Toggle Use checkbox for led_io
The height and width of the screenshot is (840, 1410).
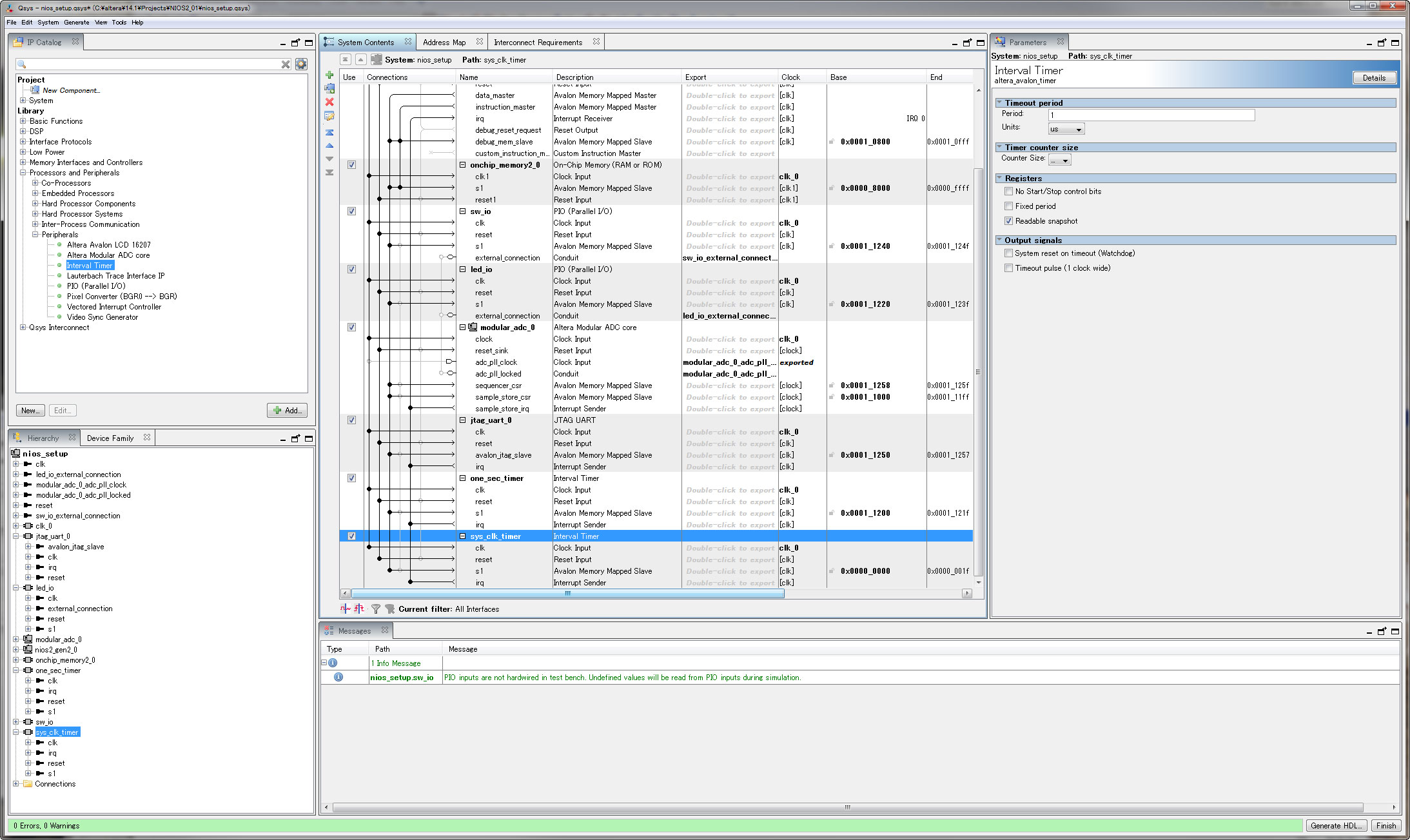pyautogui.click(x=351, y=269)
